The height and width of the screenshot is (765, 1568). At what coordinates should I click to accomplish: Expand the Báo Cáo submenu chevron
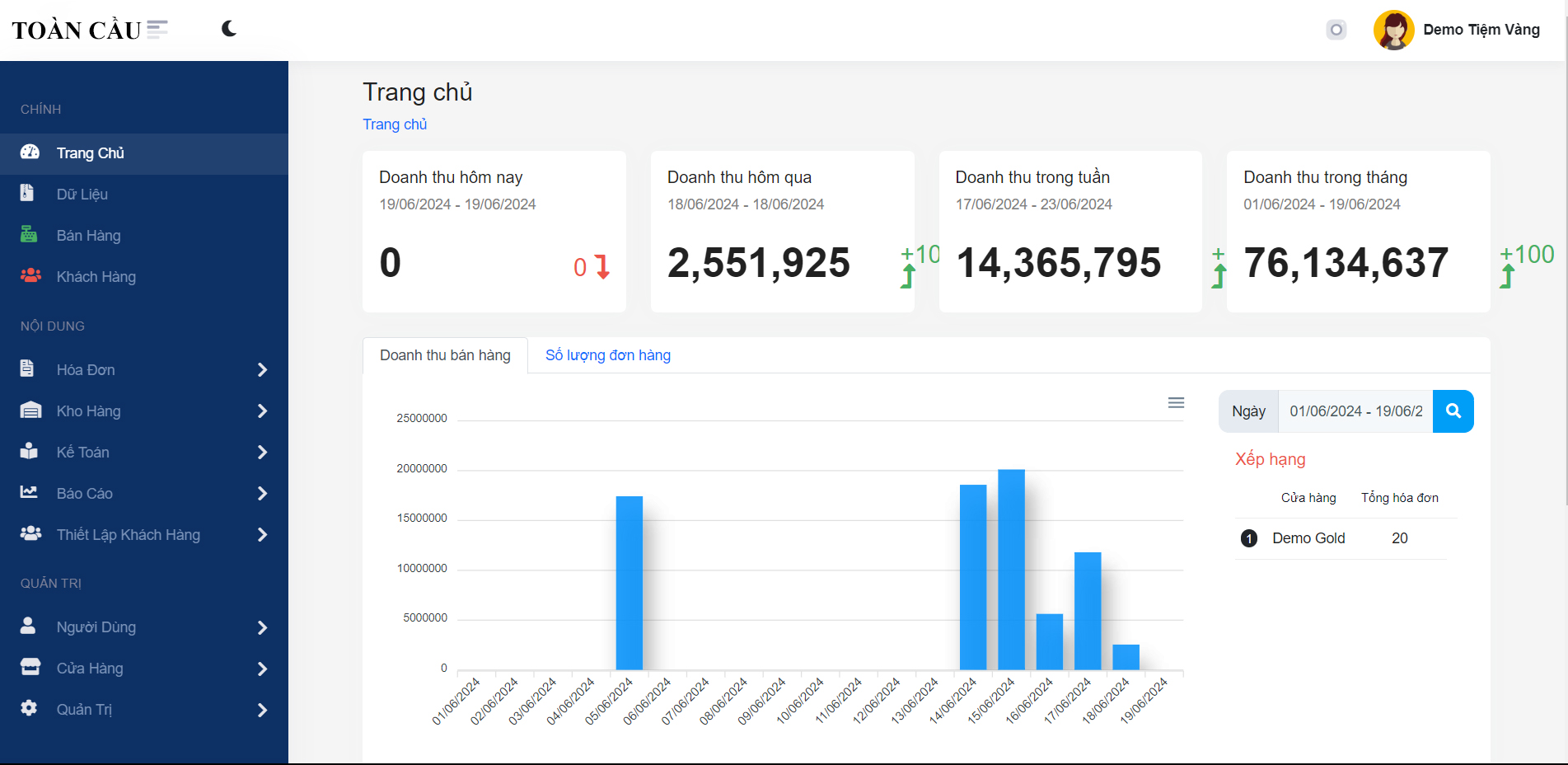pos(262,494)
